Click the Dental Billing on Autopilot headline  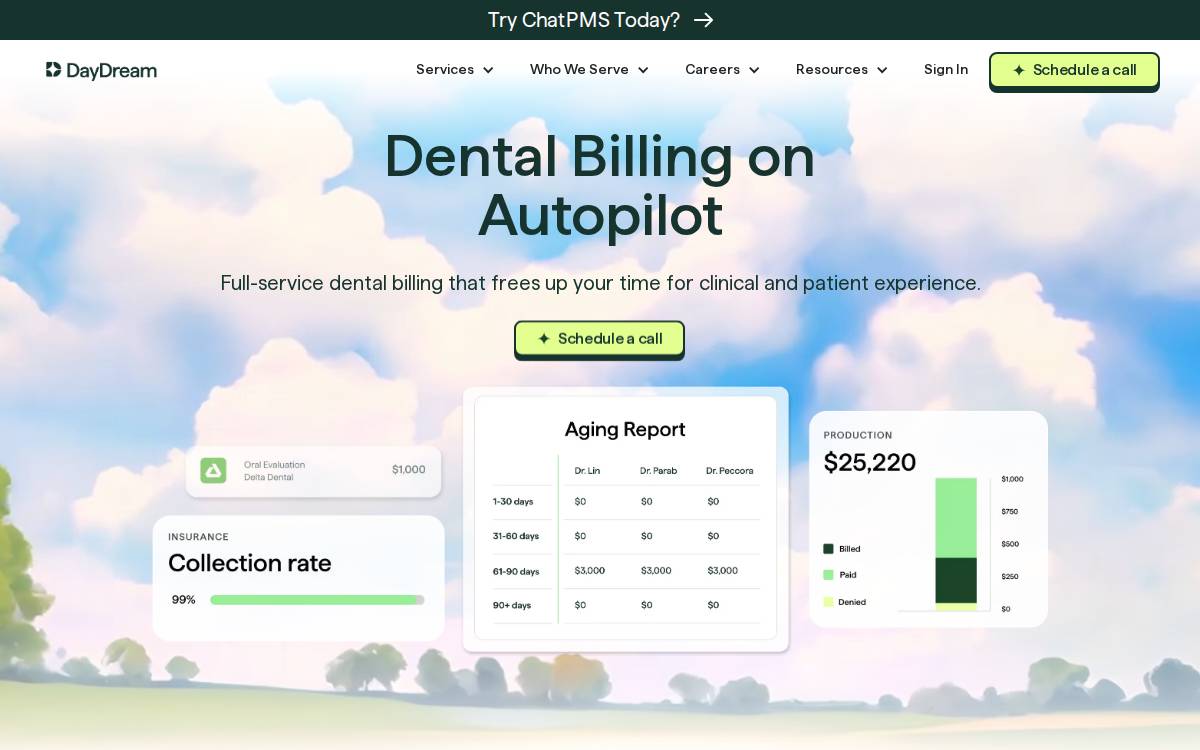pos(600,185)
